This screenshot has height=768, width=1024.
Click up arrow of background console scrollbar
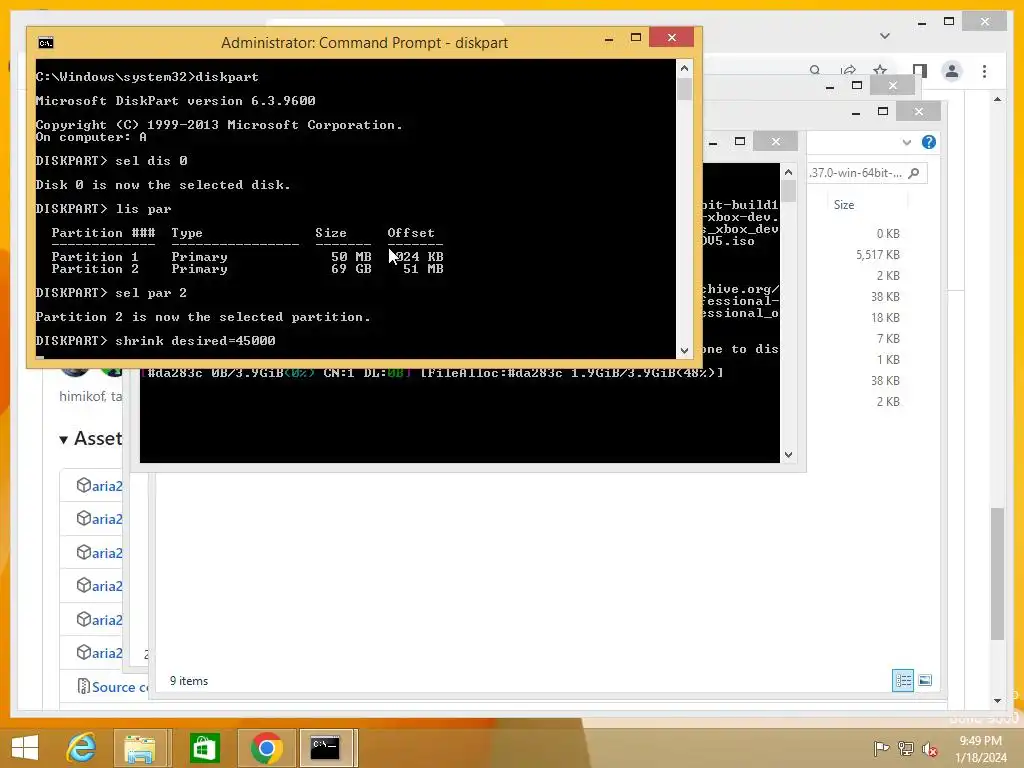788,172
